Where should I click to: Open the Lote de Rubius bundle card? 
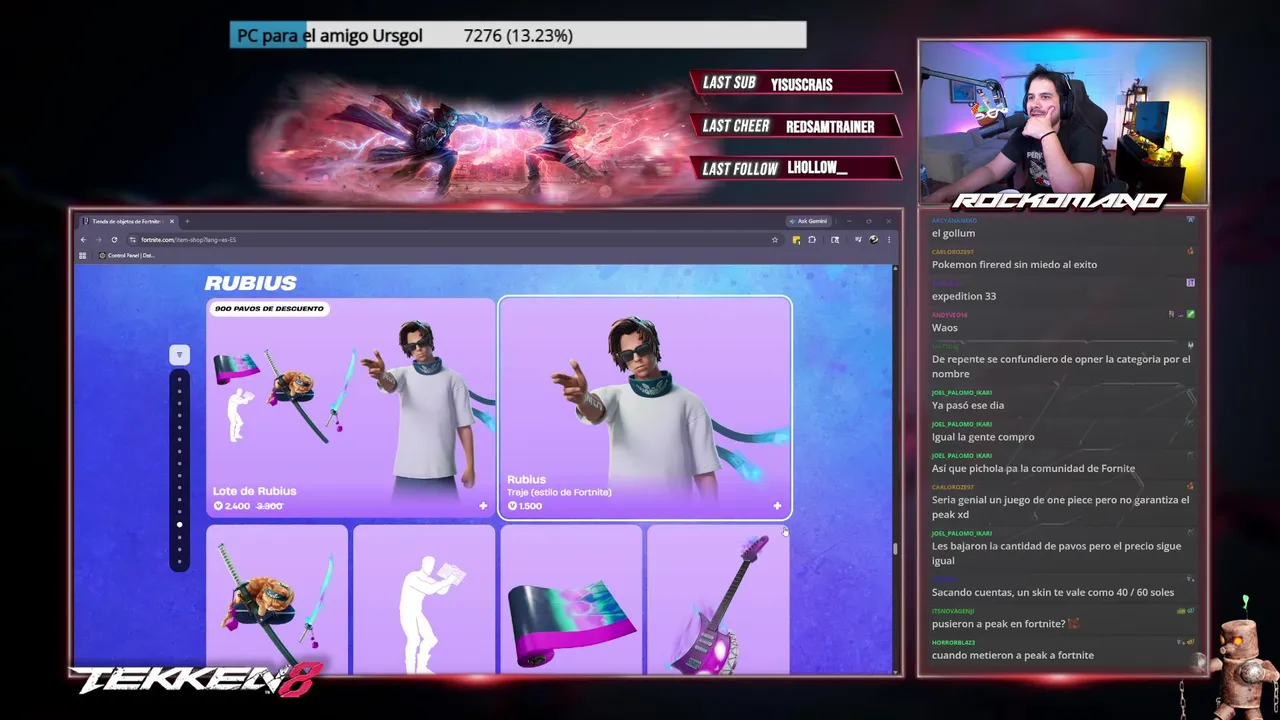351,408
